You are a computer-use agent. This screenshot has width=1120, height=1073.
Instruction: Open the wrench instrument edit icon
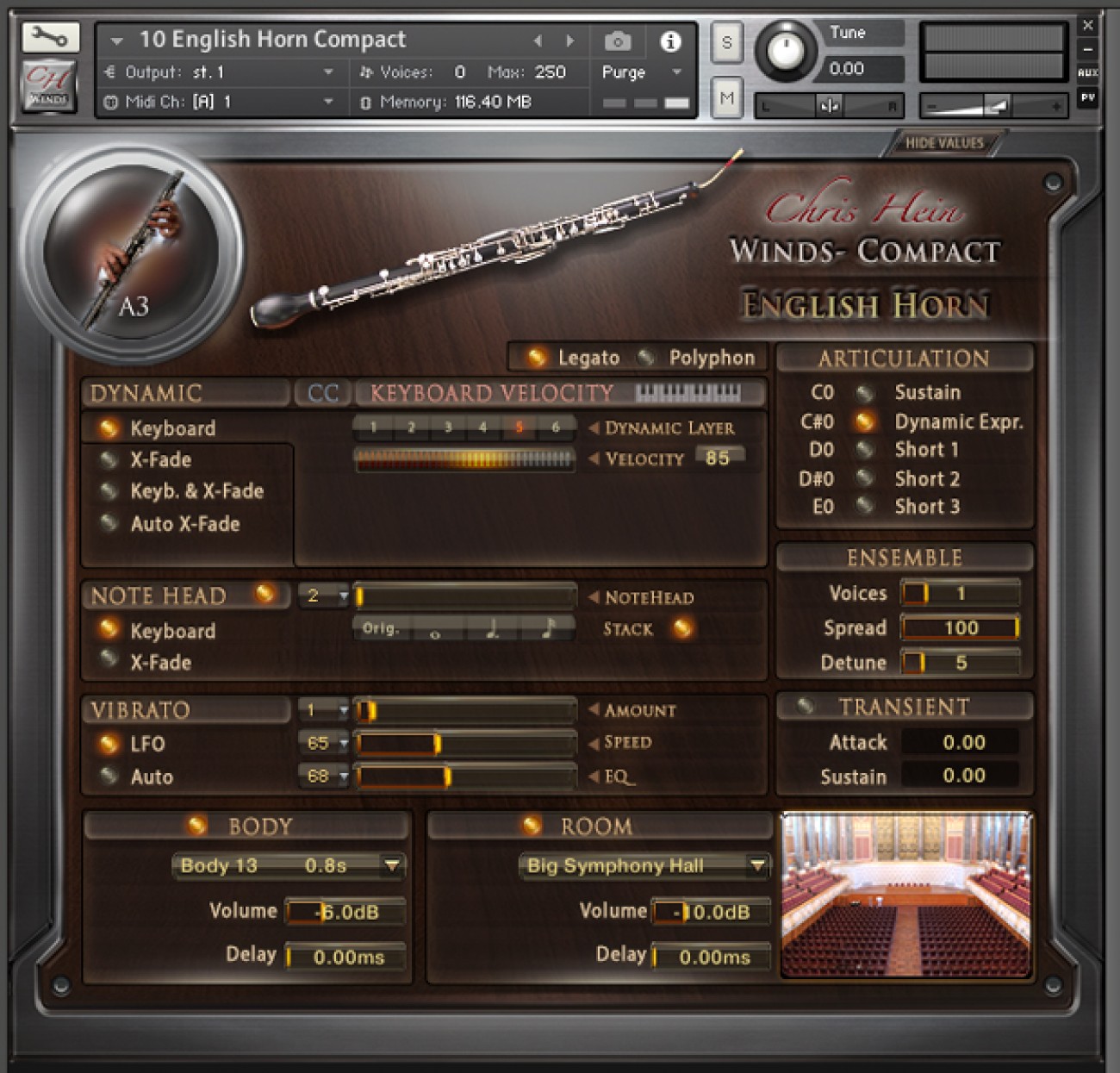coord(50,37)
